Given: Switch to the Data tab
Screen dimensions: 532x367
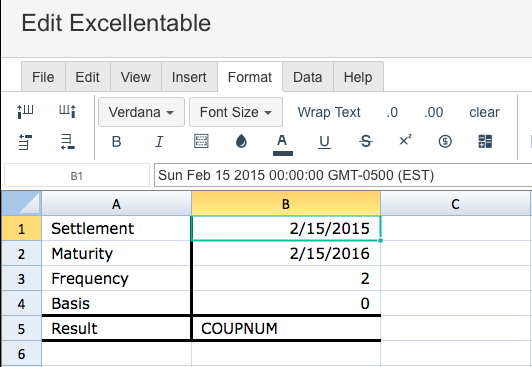Looking at the screenshot, I should pyautogui.click(x=307, y=77).
